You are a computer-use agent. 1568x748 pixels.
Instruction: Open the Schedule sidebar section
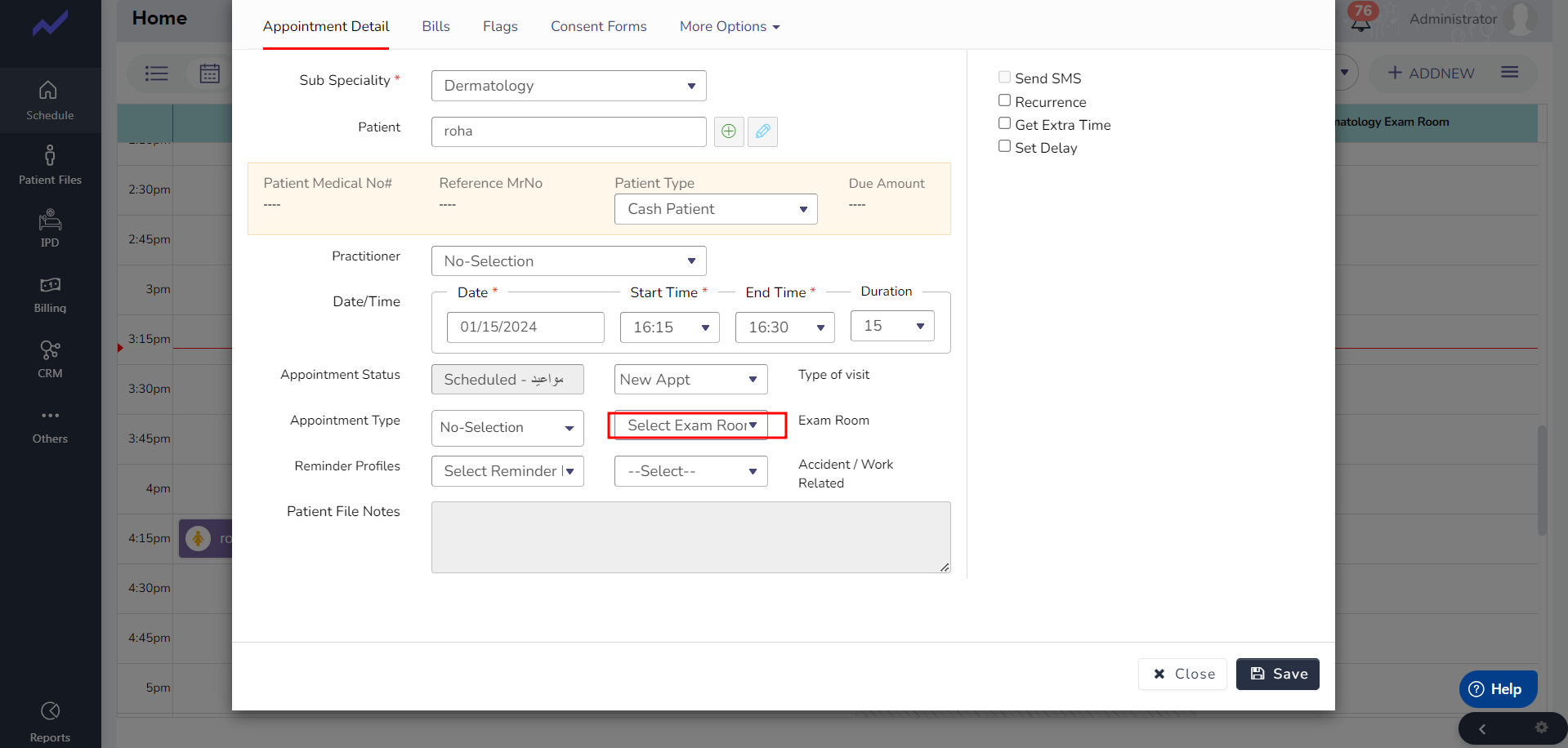click(50, 100)
